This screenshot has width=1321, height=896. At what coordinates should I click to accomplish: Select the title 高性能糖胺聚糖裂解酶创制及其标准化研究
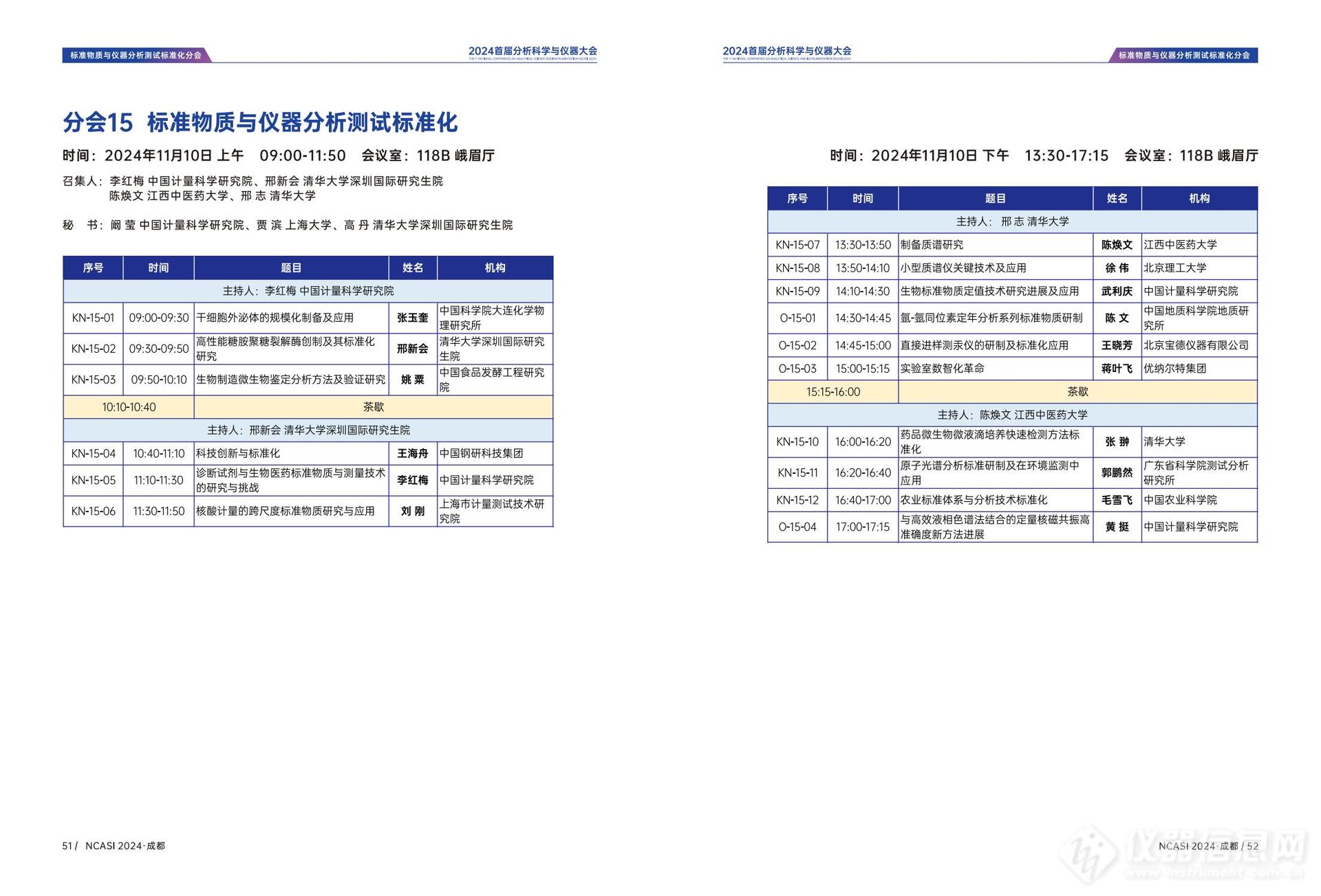click(x=286, y=349)
